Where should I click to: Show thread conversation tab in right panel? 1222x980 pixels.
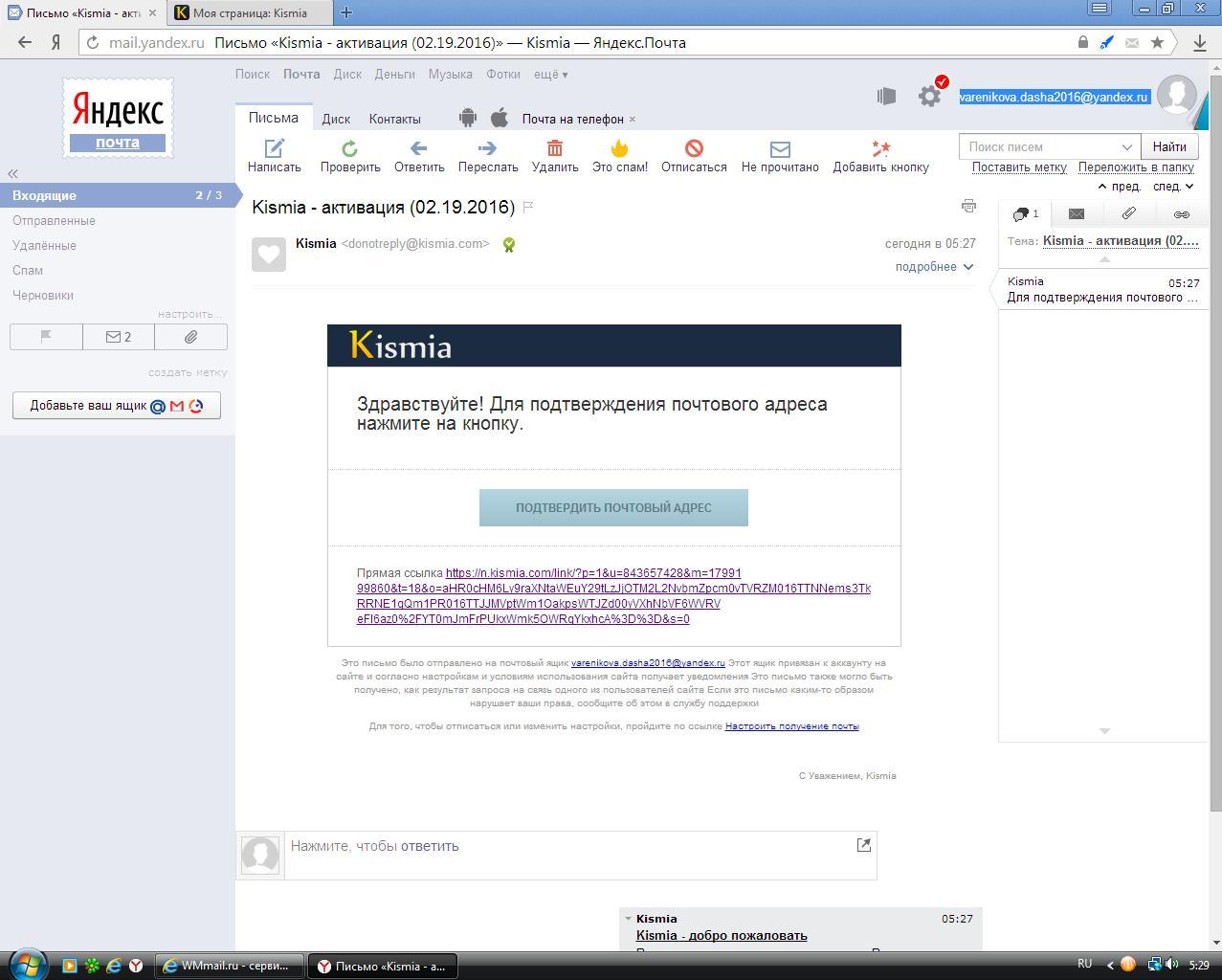tap(1025, 214)
